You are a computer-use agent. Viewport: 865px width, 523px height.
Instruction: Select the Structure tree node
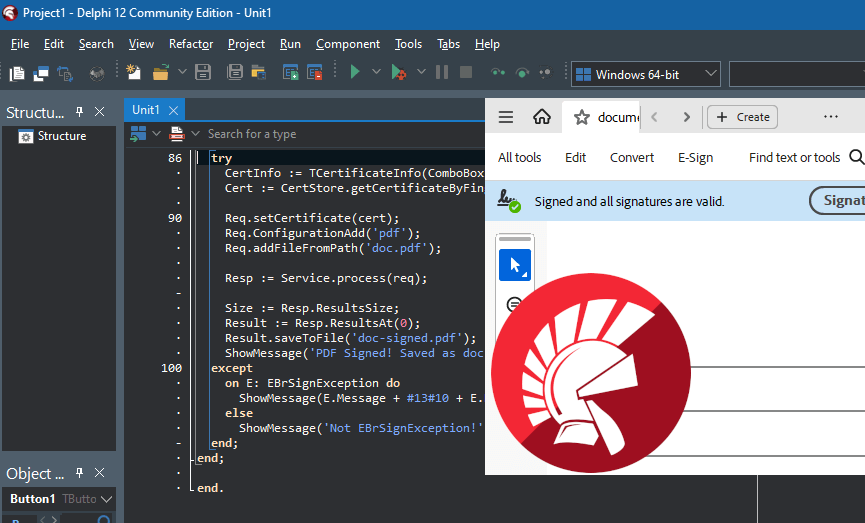pyautogui.click(x=52, y=136)
